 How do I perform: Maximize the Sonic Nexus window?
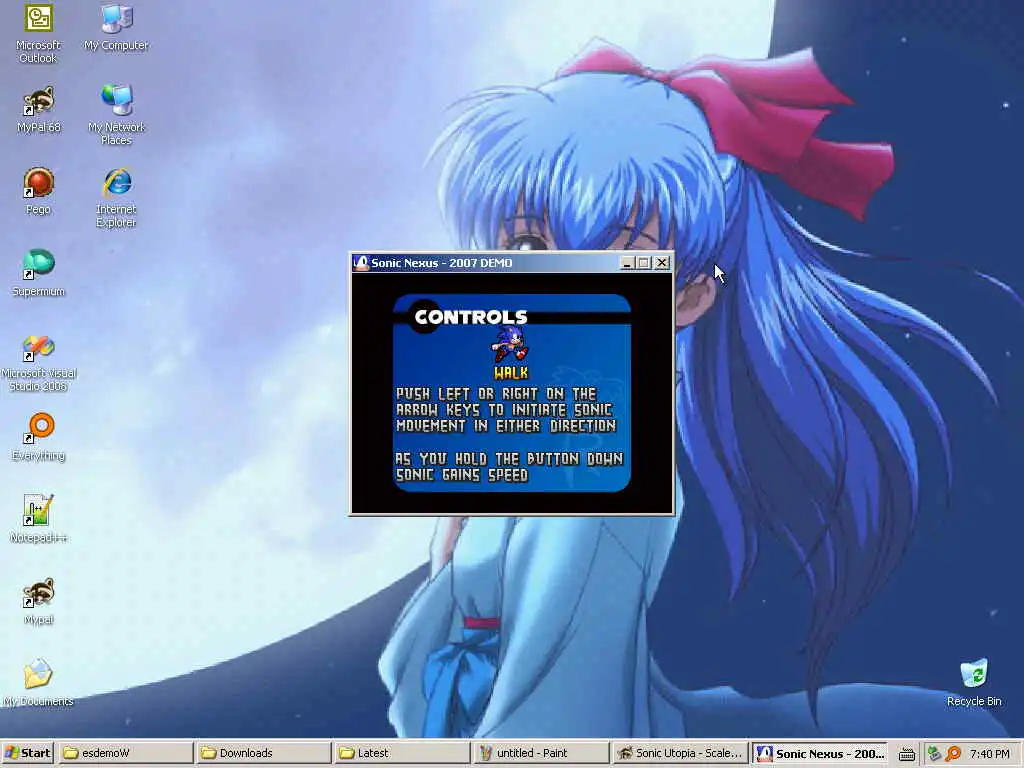coord(643,263)
